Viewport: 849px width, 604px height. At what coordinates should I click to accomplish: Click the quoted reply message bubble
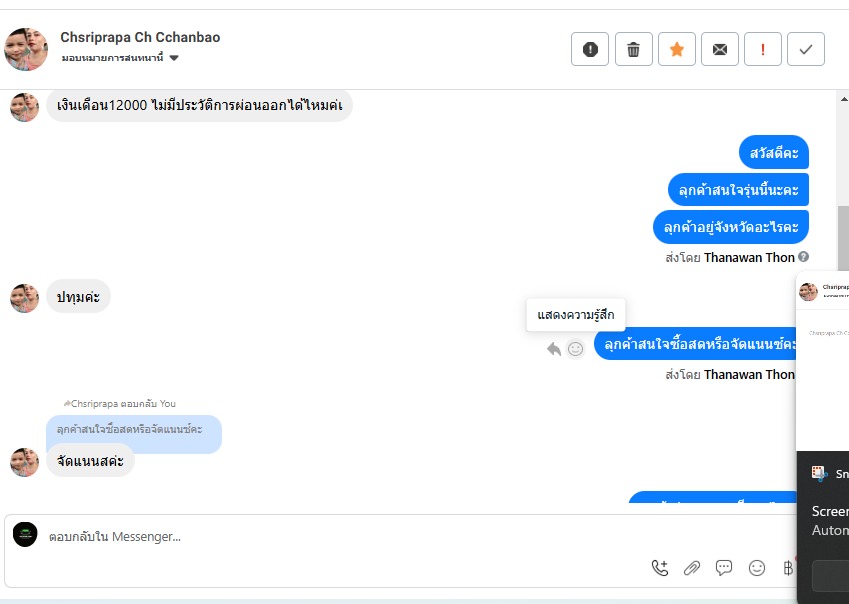point(134,430)
